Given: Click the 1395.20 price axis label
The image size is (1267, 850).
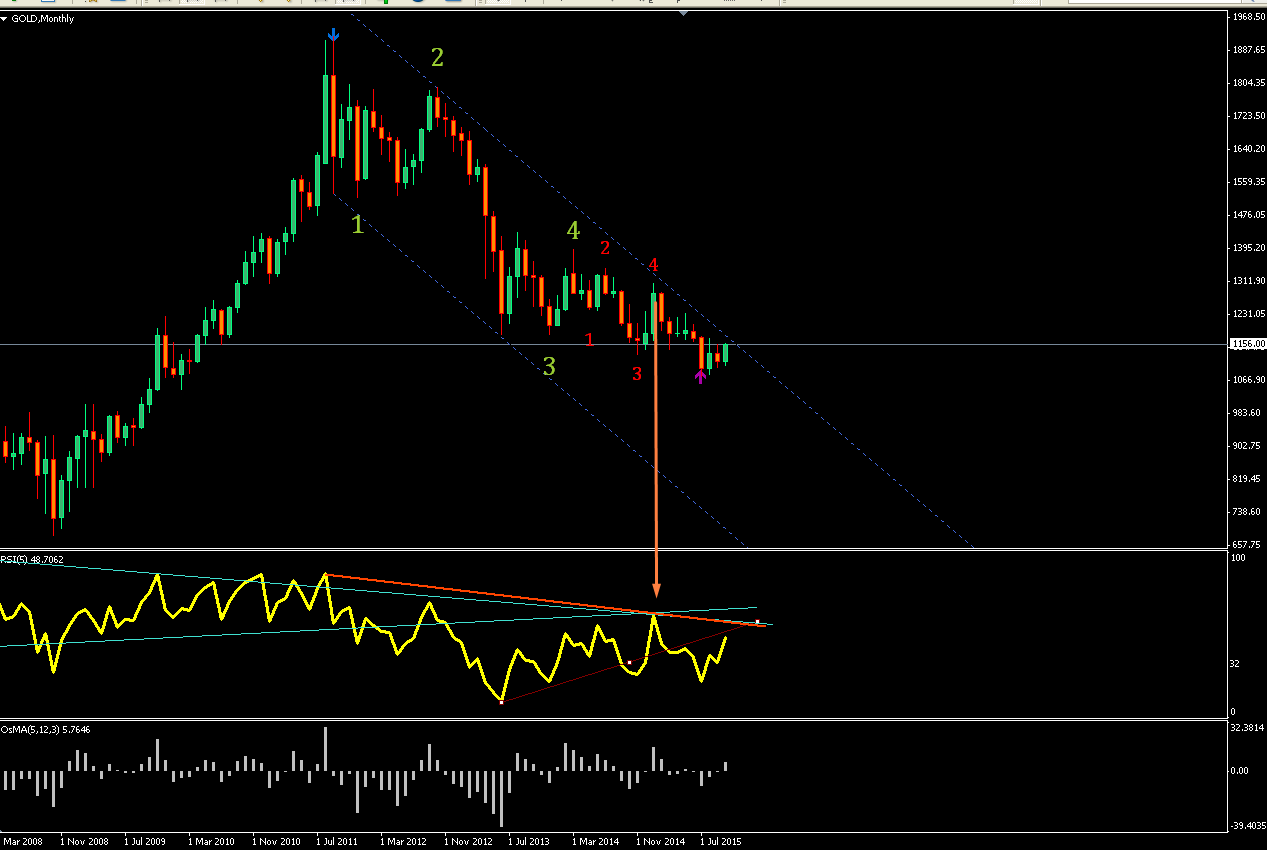Looking at the screenshot, I should (1249, 248).
